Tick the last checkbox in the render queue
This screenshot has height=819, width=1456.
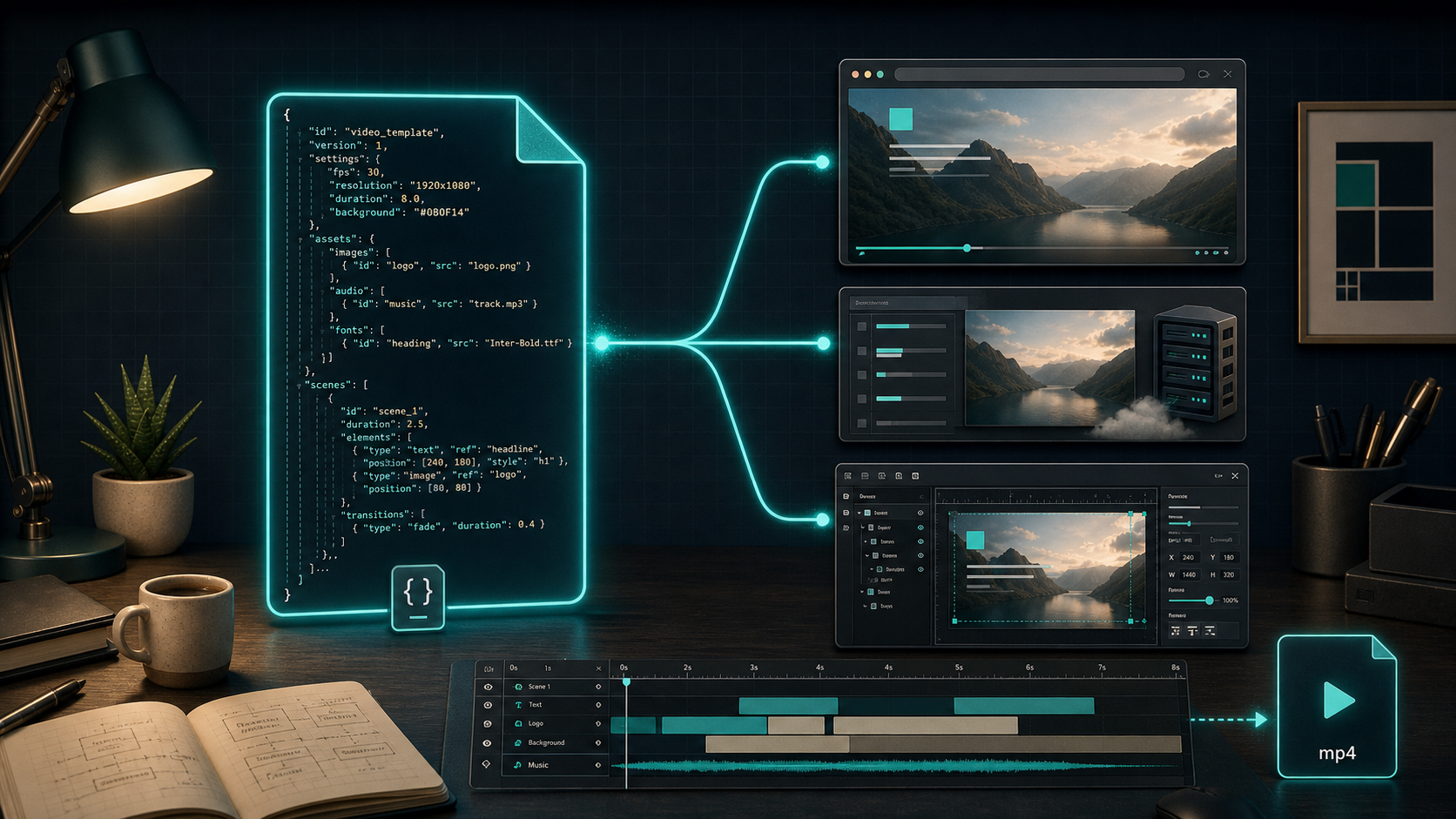click(862, 423)
